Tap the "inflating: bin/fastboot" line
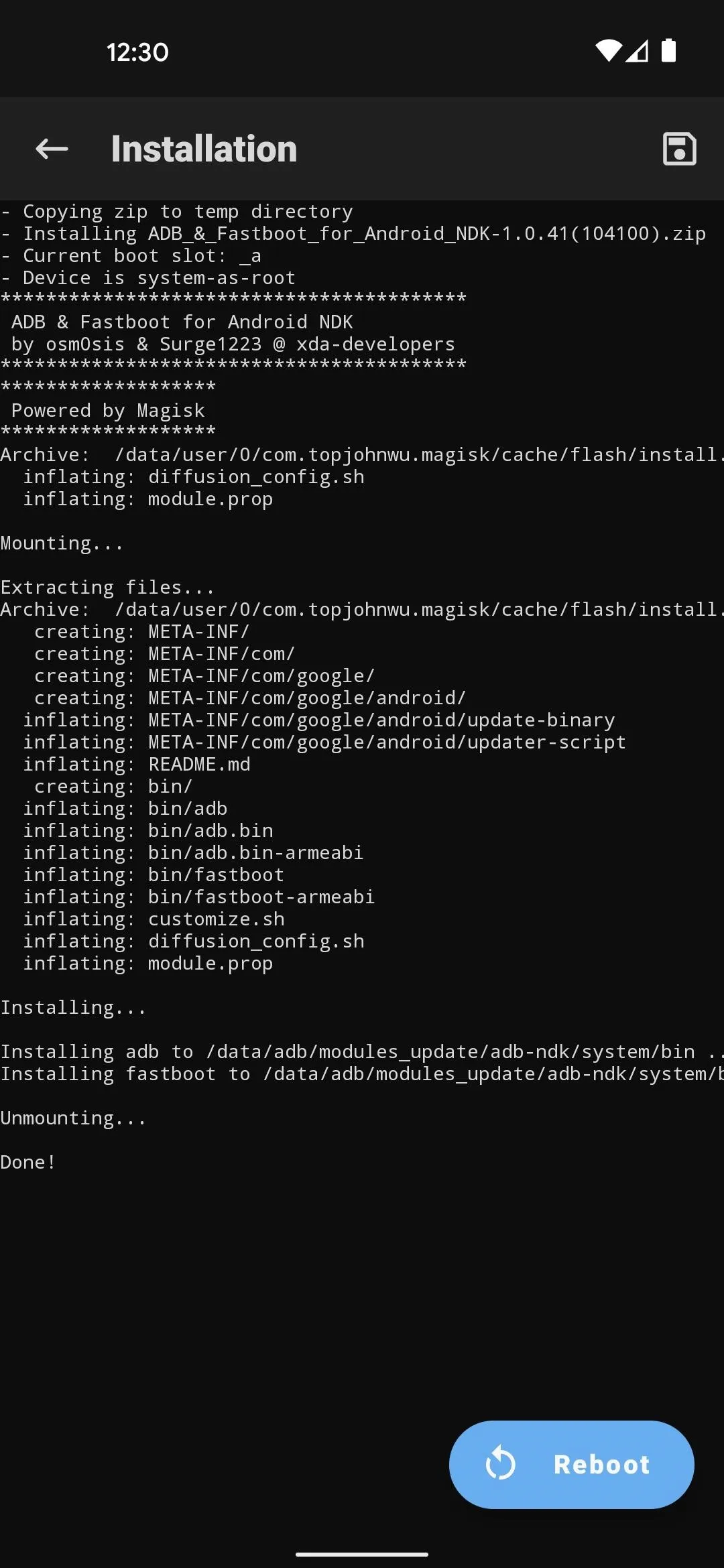The image size is (724, 1568). 154,875
